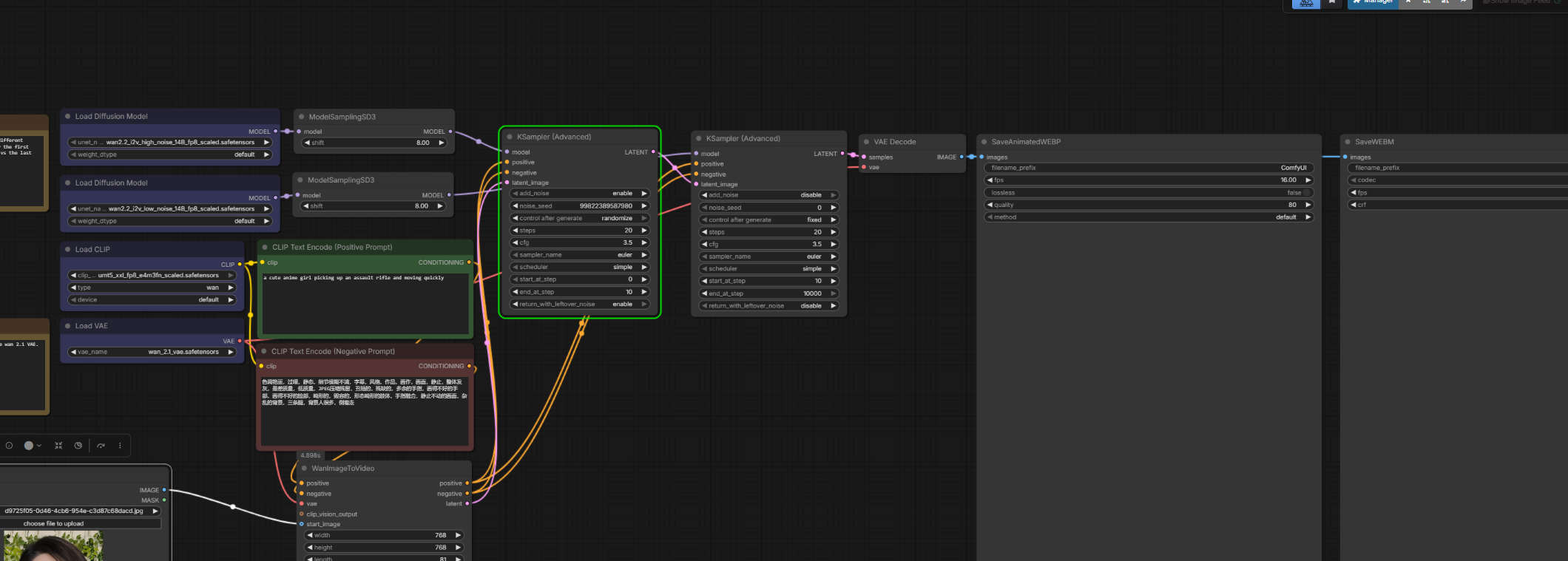This screenshot has width=1568, height=561.
Task: Collapse the SaveAnimatedWEBP node
Action: (984, 142)
